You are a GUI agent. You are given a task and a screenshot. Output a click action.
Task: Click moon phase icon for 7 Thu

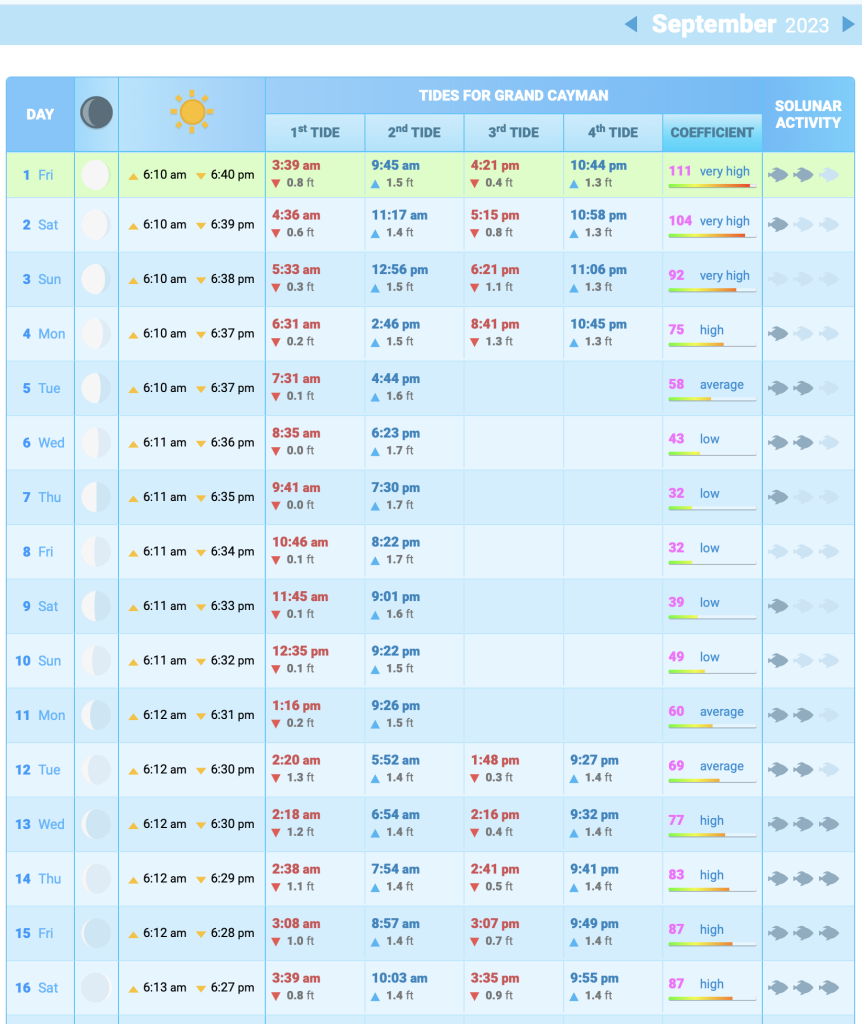tap(96, 497)
